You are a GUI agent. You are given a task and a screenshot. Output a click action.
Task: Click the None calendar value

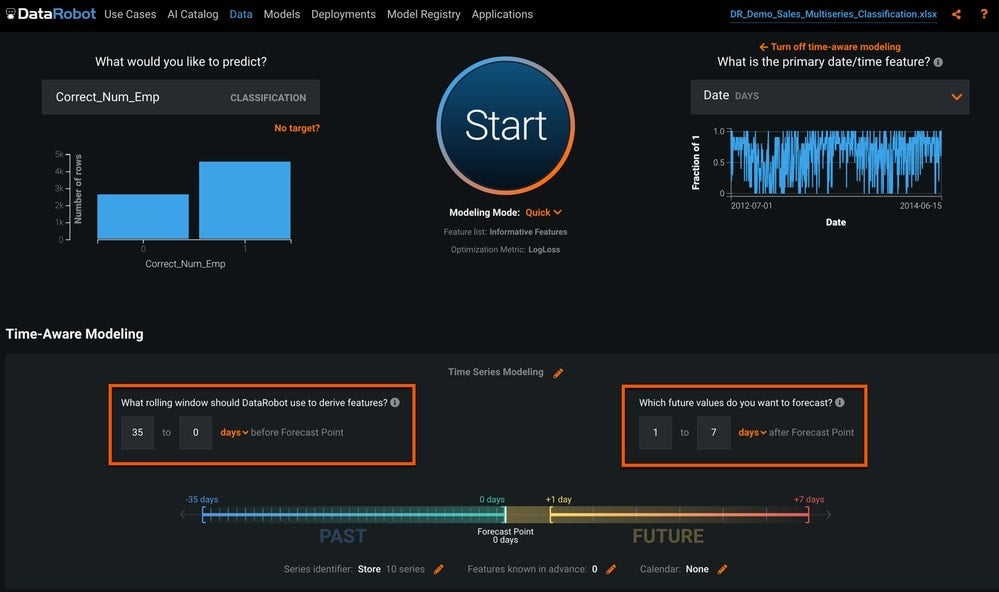tap(697, 569)
